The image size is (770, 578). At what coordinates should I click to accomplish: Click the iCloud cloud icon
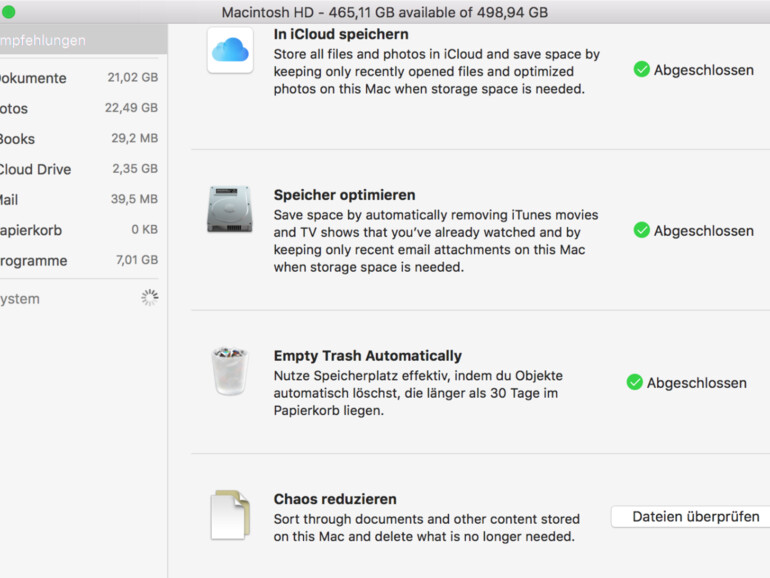(230, 50)
